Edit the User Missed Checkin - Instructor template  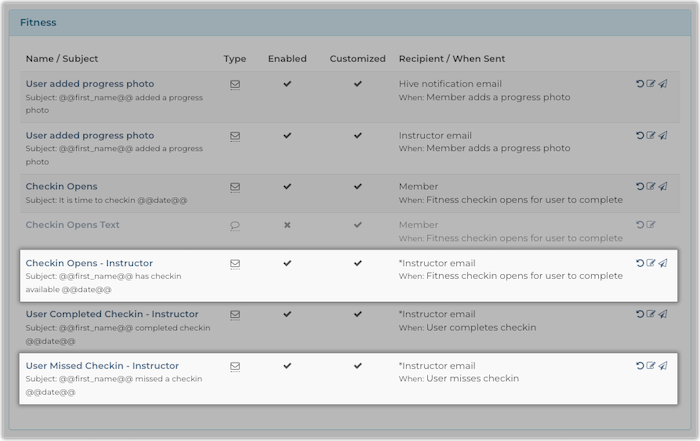651,366
